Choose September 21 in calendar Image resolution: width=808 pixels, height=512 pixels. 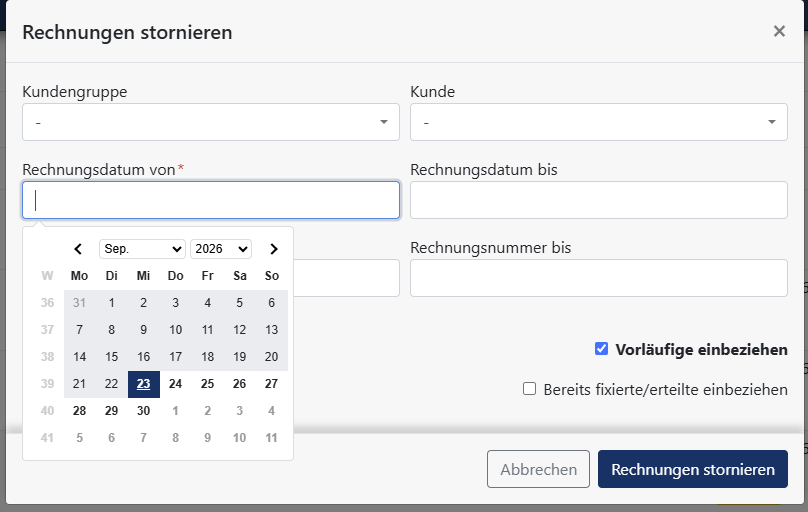tap(79, 384)
